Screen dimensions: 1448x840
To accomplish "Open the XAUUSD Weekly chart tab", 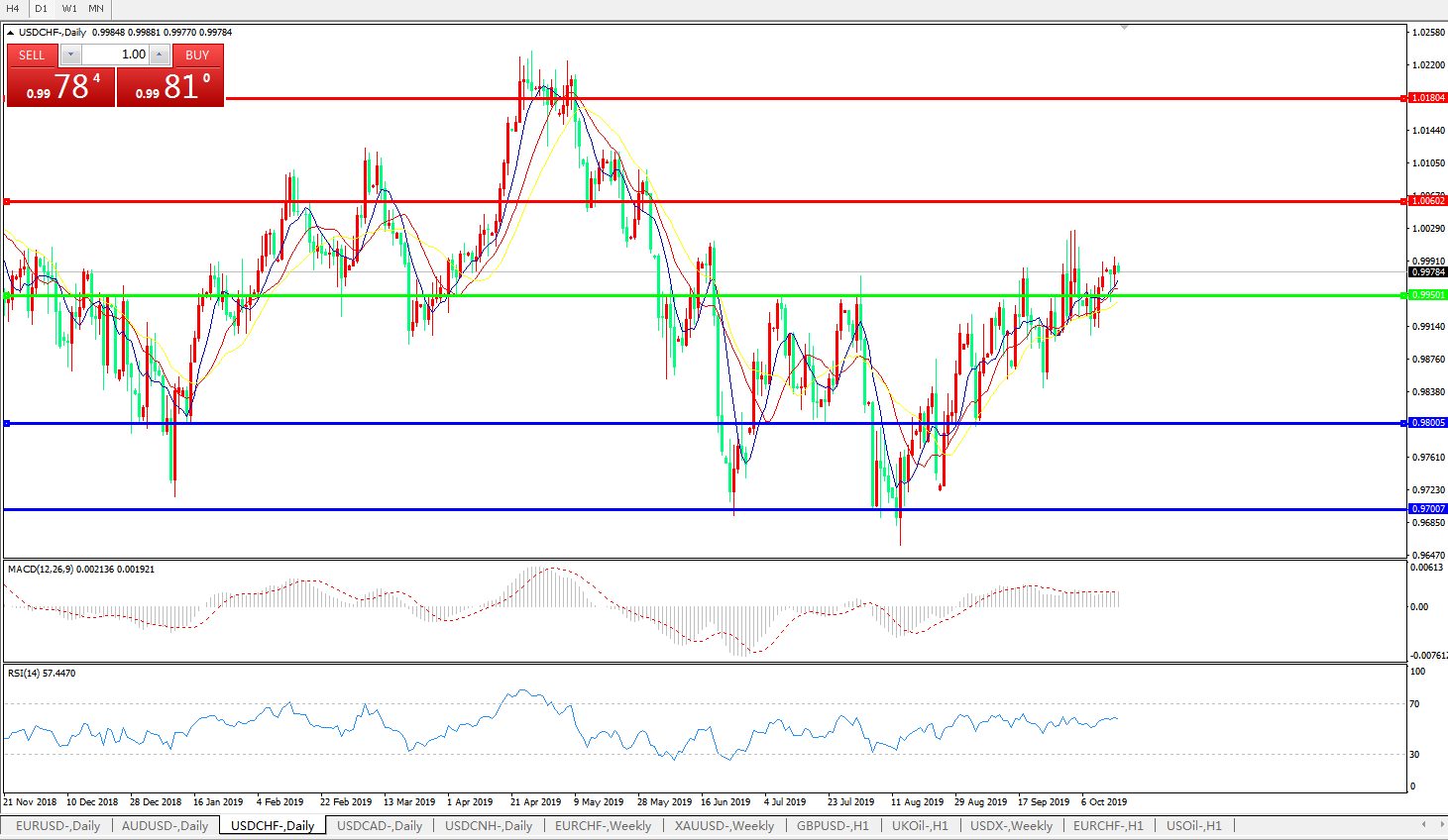I will pos(724,826).
